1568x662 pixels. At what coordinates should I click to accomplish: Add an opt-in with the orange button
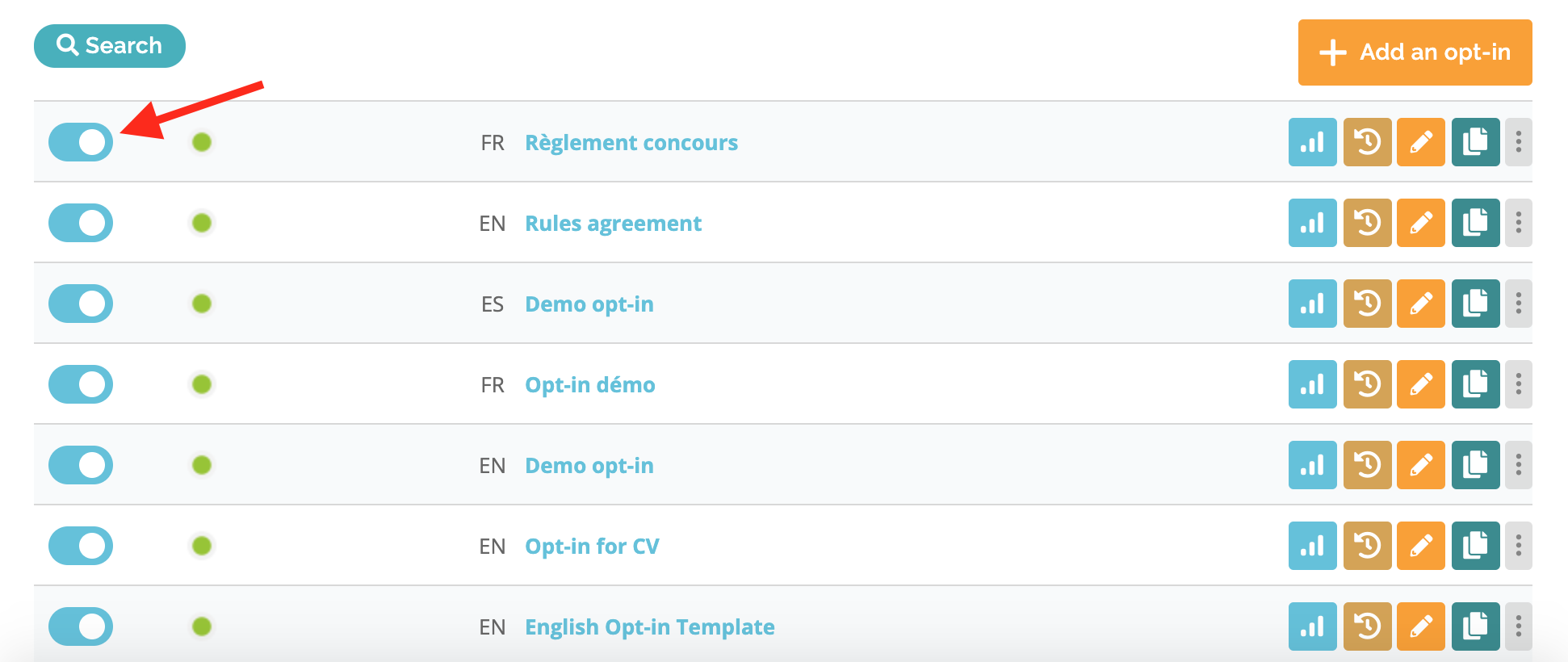[1415, 52]
